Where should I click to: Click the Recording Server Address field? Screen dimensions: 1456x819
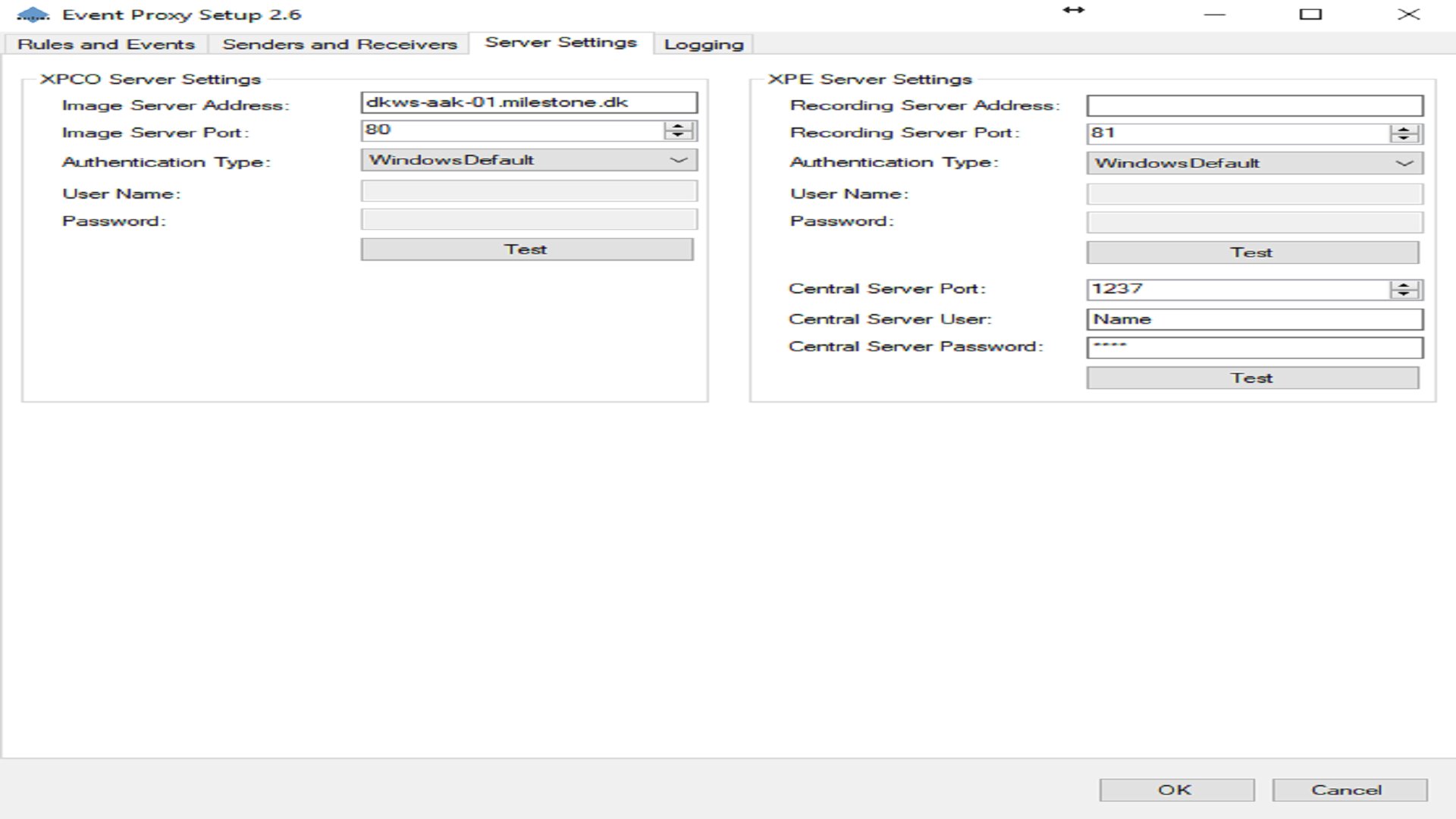[x=1255, y=105]
